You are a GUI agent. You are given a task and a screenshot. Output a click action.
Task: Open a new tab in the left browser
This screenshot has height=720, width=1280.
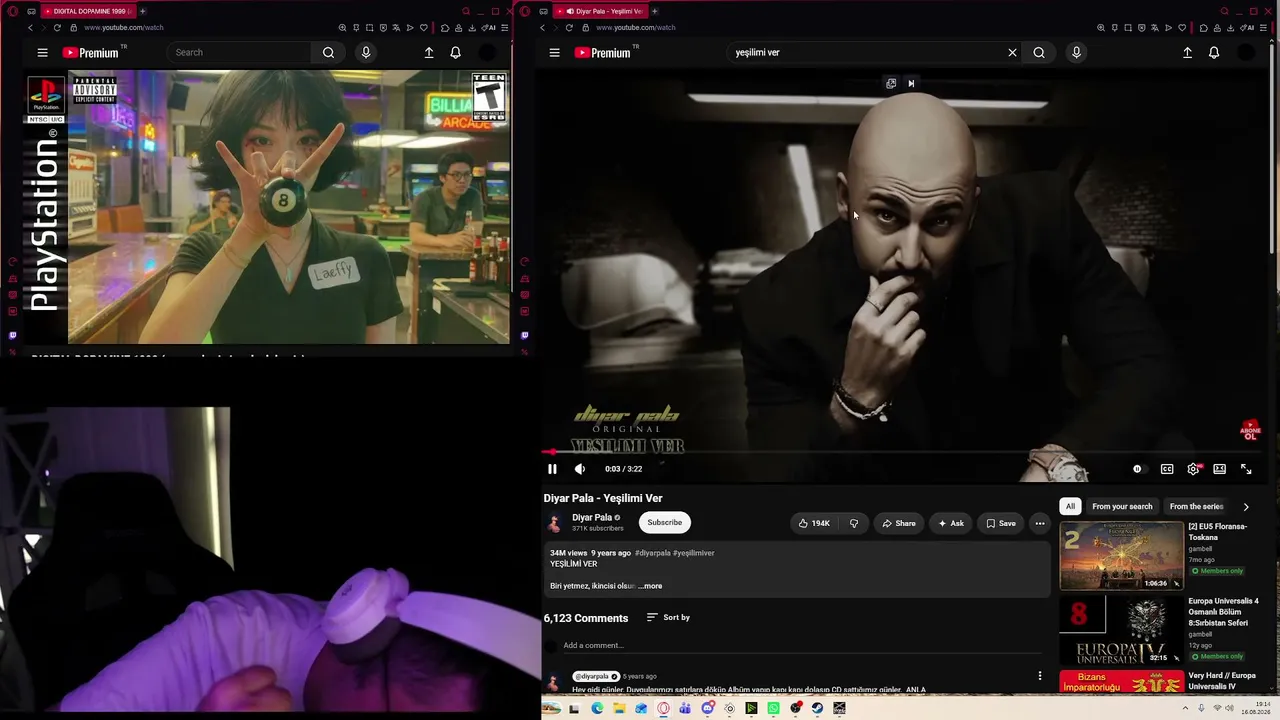click(142, 11)
